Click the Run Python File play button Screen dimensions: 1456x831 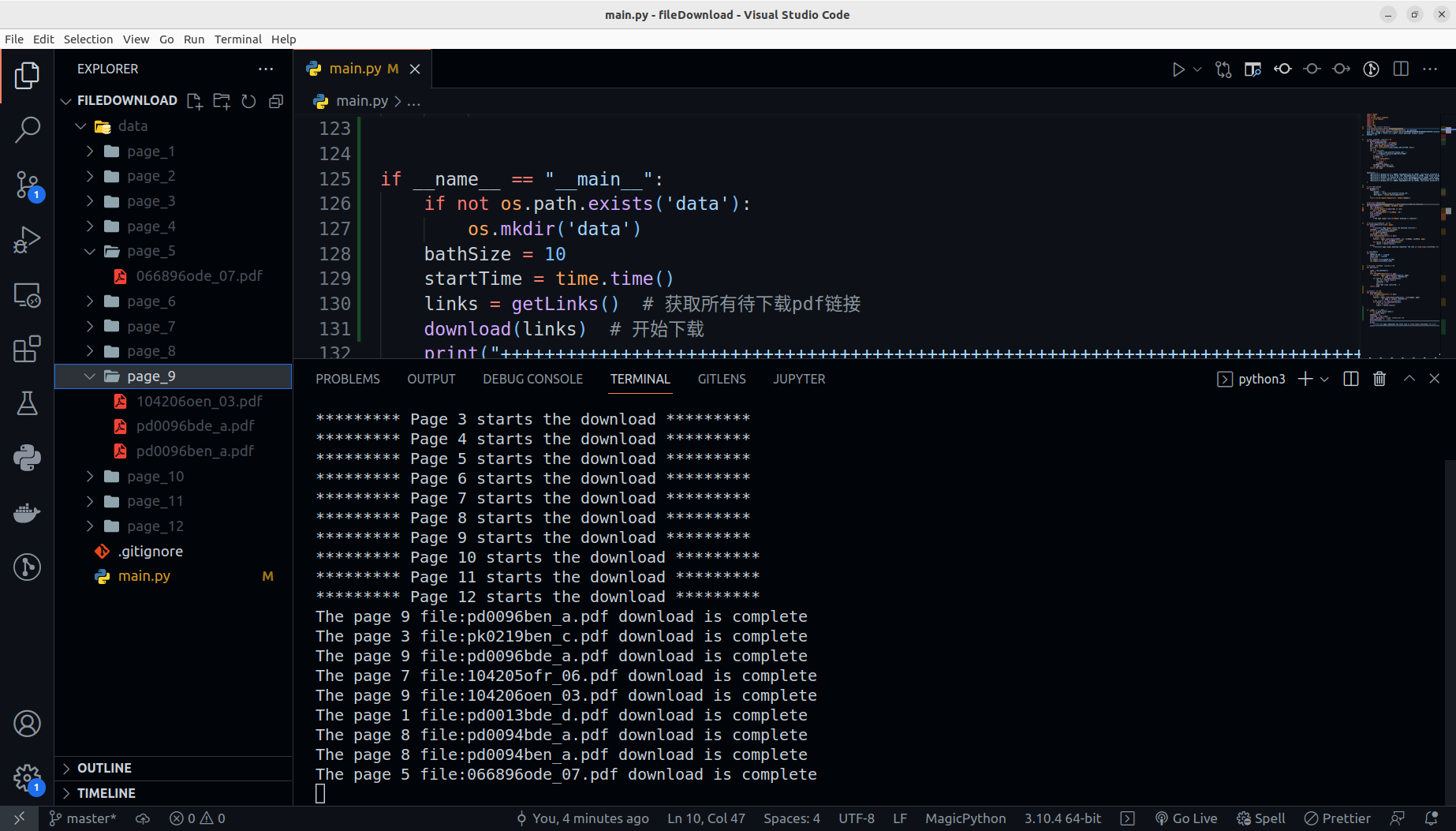[x=1178, y=69]
